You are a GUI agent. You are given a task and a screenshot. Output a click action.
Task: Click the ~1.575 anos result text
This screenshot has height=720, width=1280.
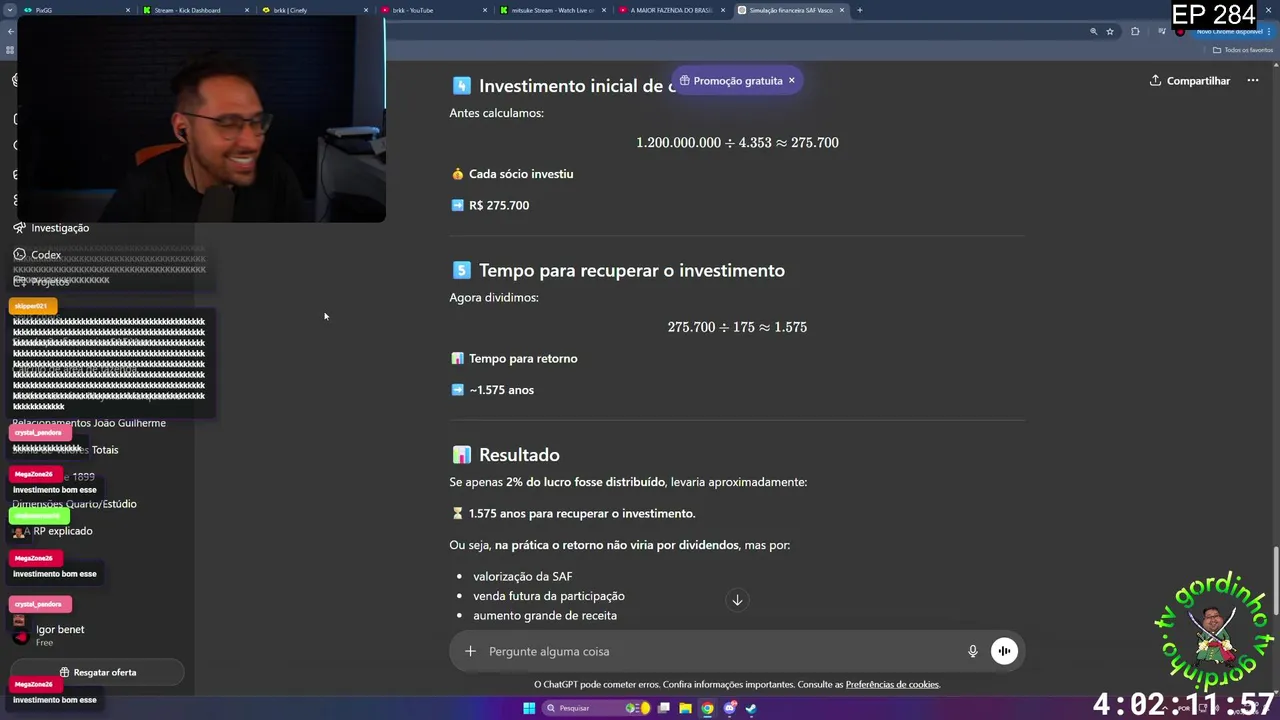(501, 390)
